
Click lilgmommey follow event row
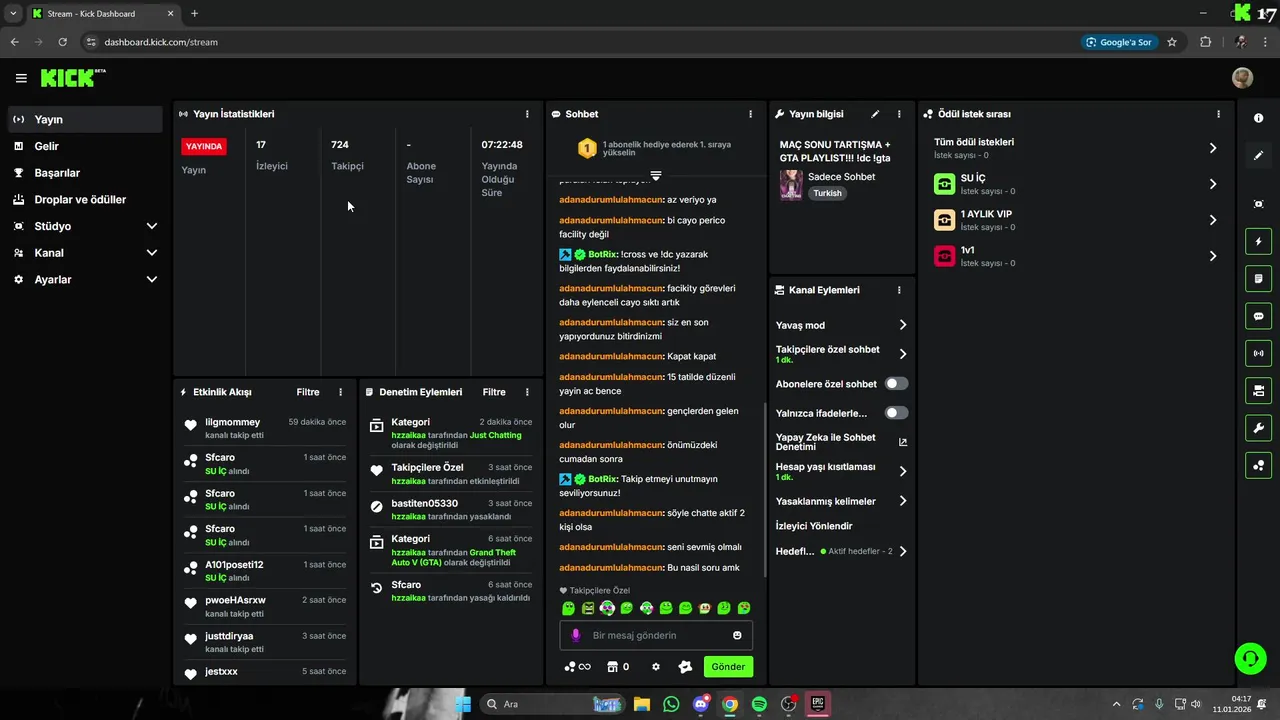tap(265, 428)
